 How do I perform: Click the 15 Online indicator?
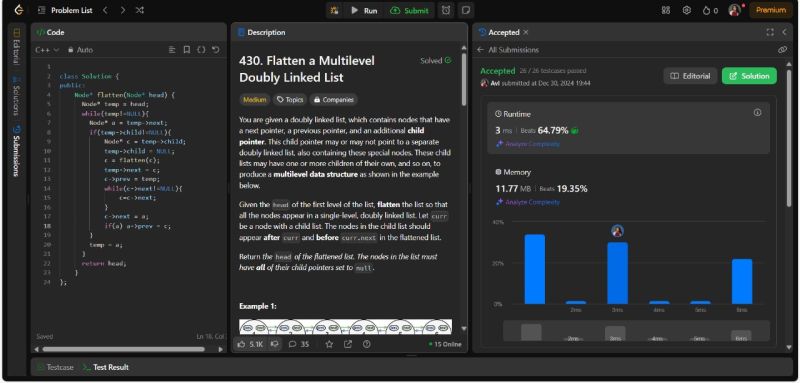pyautogui.click(x=445, y=344)
